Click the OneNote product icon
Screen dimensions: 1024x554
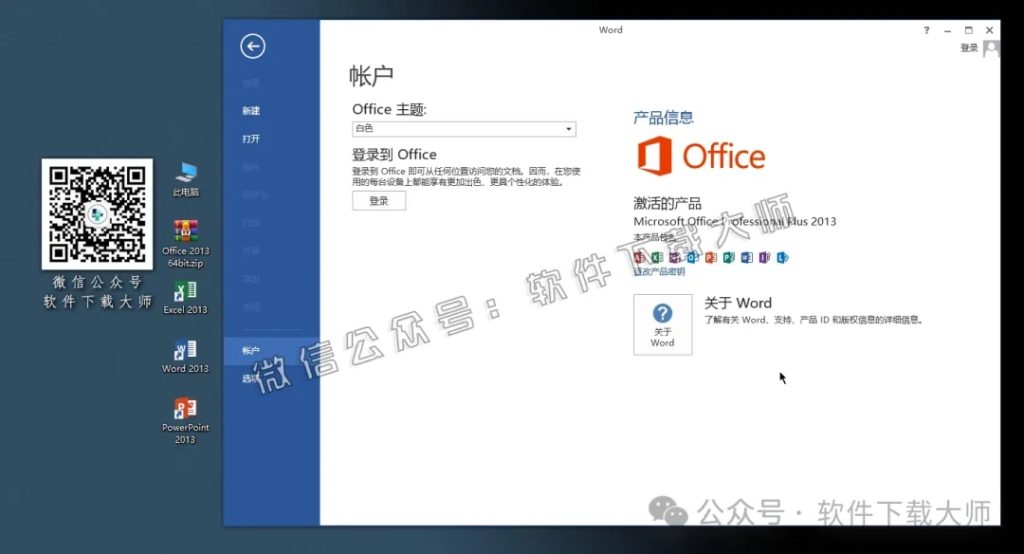(x=675, y=257)
